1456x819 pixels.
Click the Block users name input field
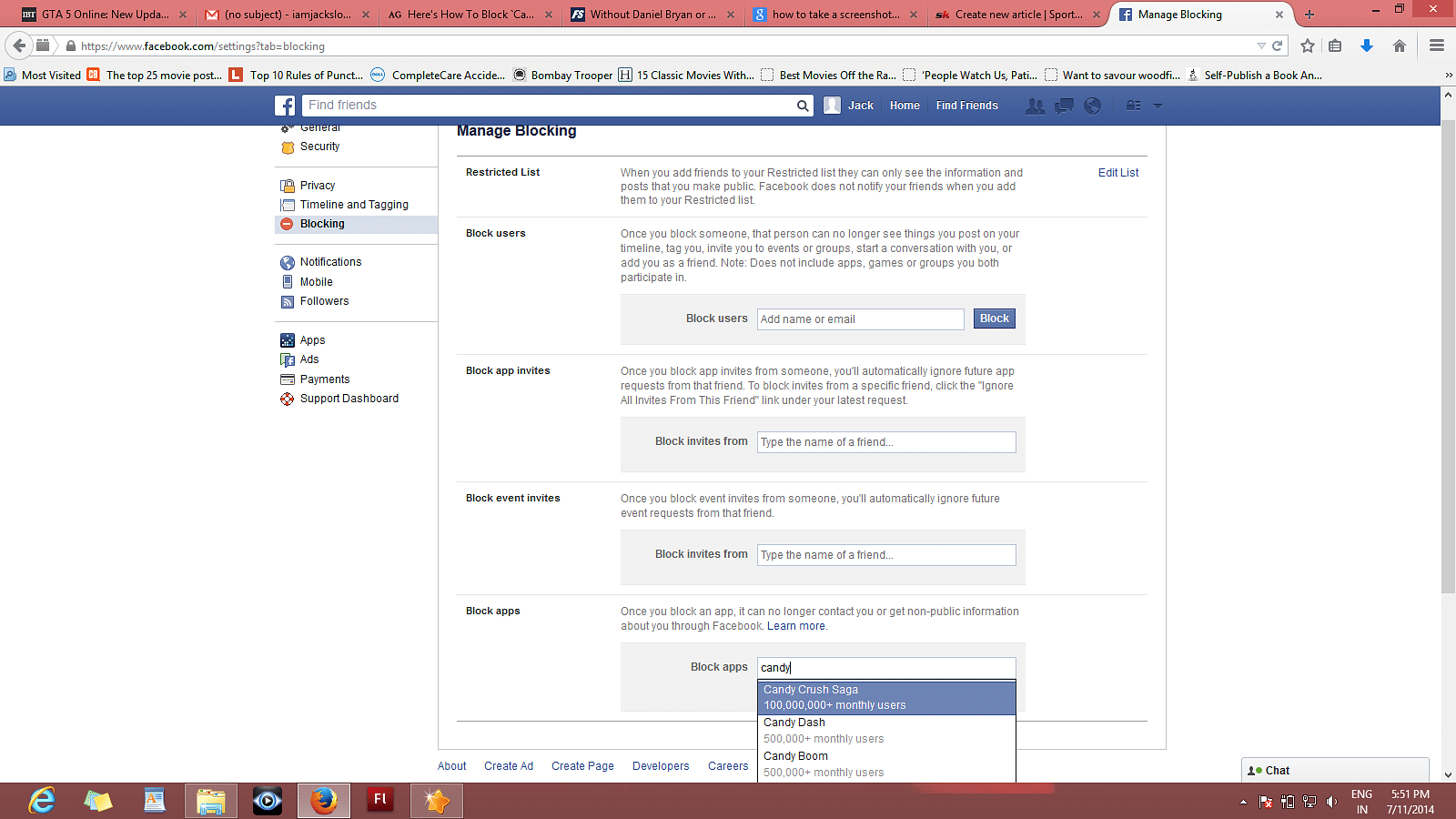click(860, 319)
